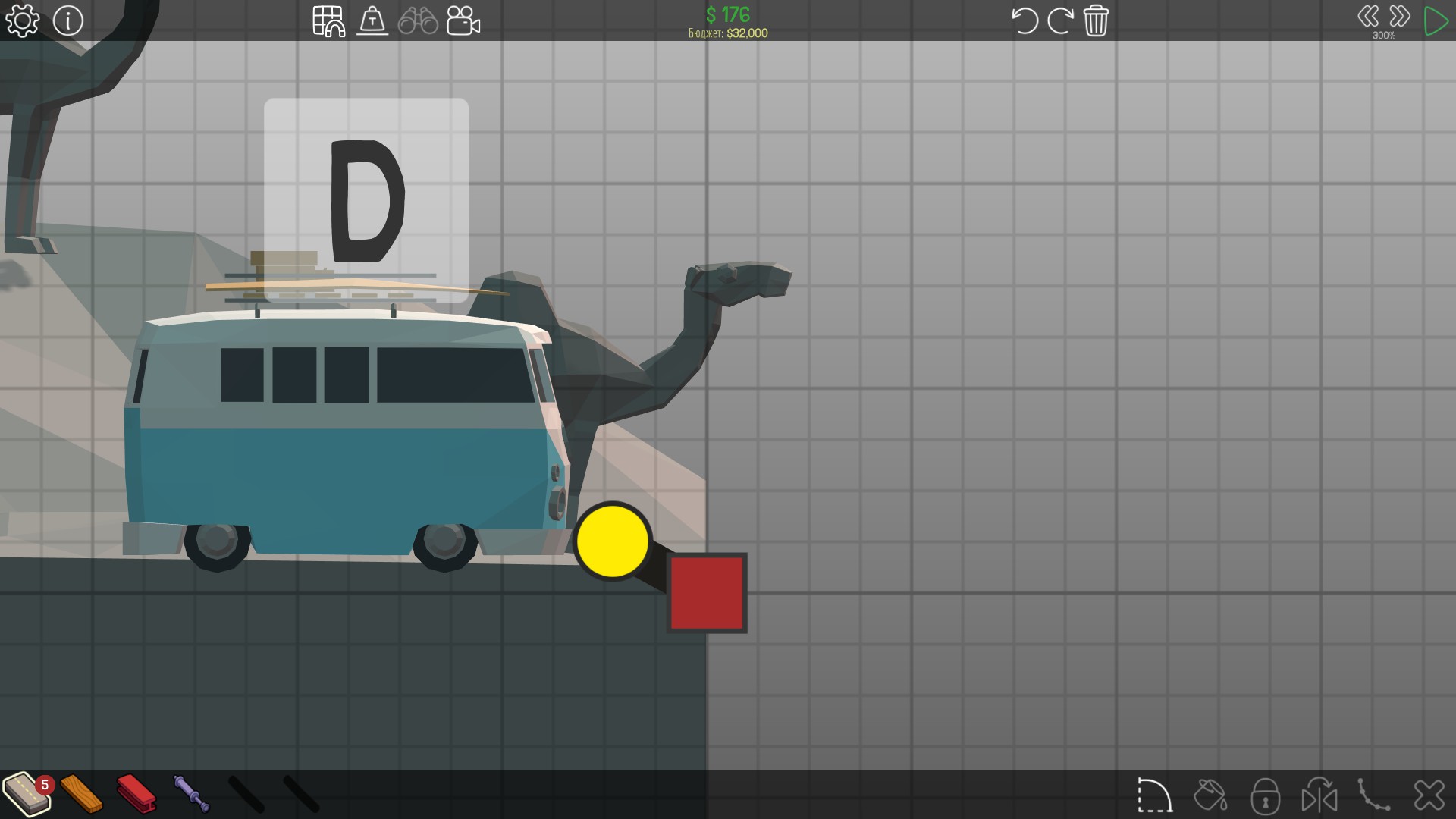The width and height of the screenshot is (1456, 819).
Task: Open the settings gear menu
Action: point(22,20)
